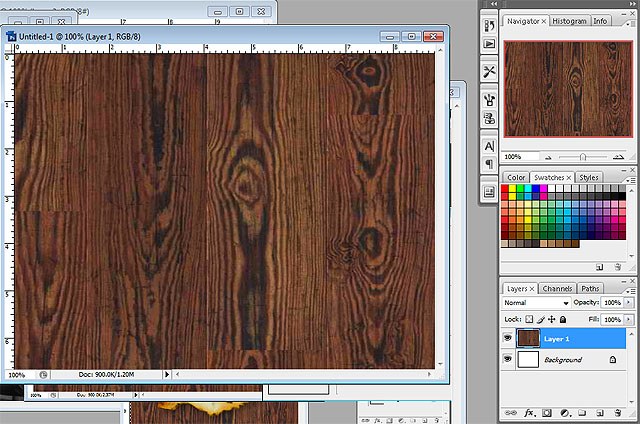Open the Actions panel play icon
The height and width of the screenshot is (424, 640).
tap(490, 44)
